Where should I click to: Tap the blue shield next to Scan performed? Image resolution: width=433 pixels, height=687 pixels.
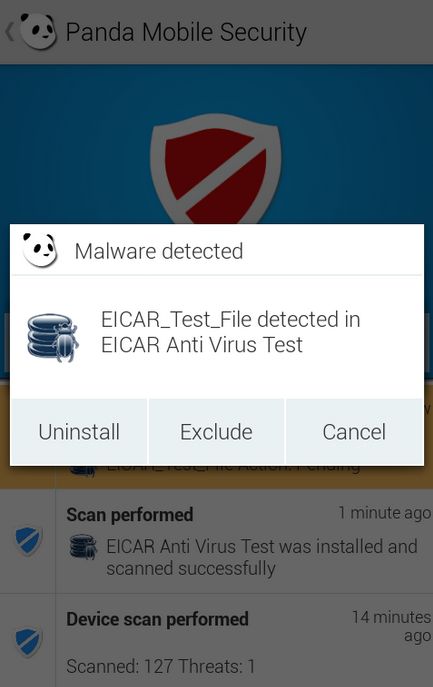(x=28, y=541)
